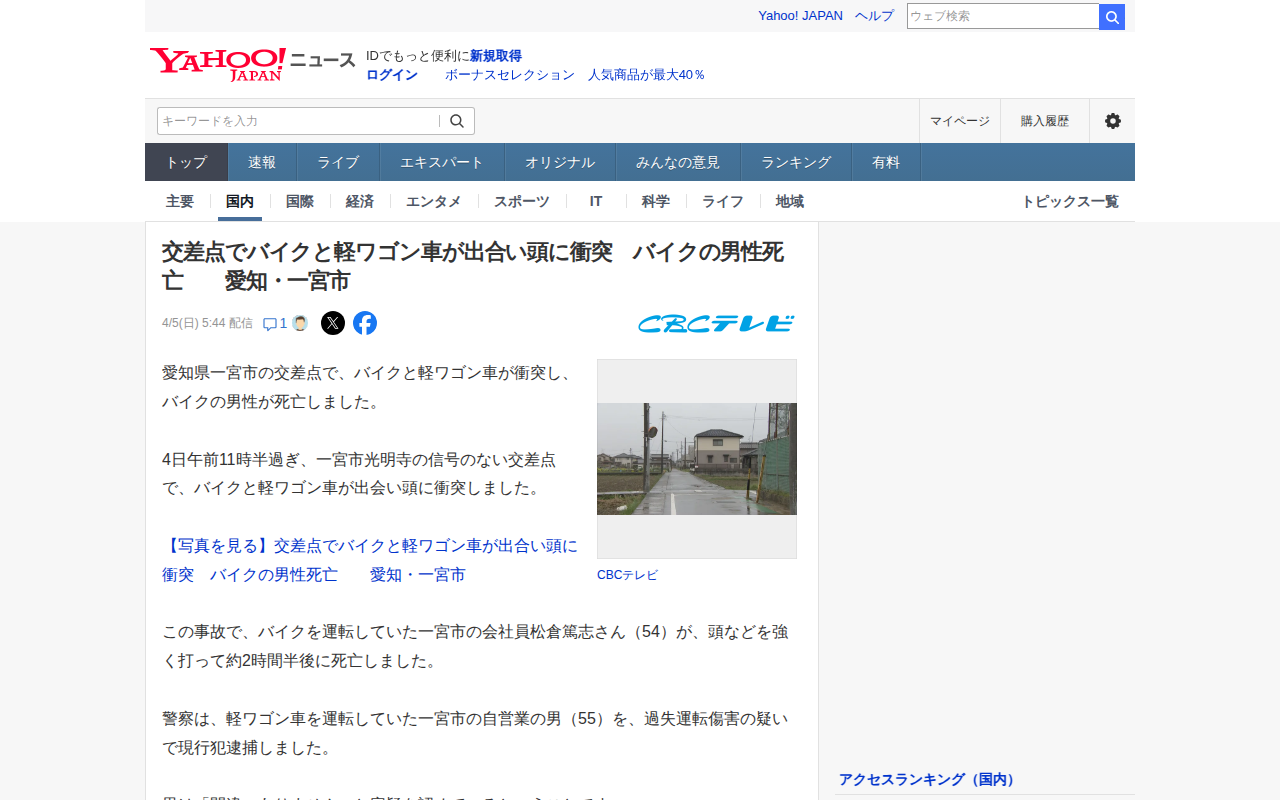Select the ライブ tab
Image resolution: width=1280 pixels, height=800 pixels.
338,162
